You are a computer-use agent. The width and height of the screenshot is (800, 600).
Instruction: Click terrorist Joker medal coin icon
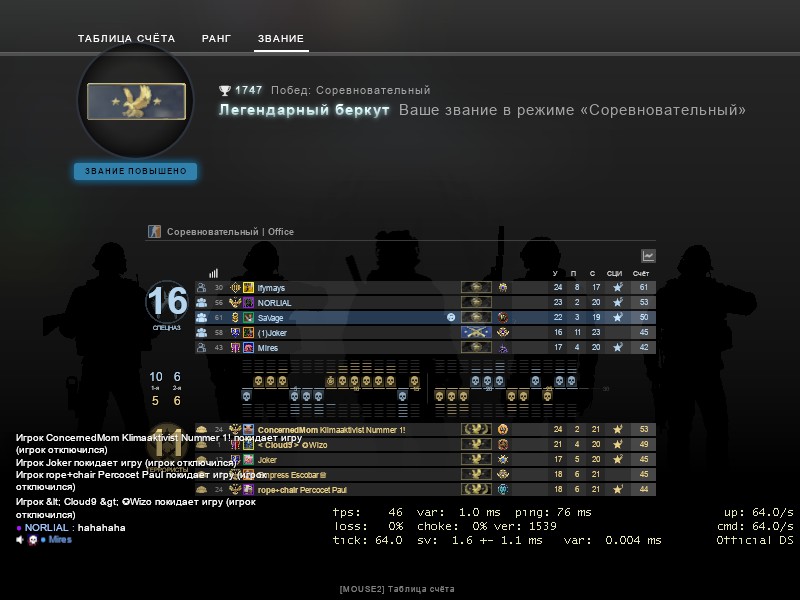[503, 460]
